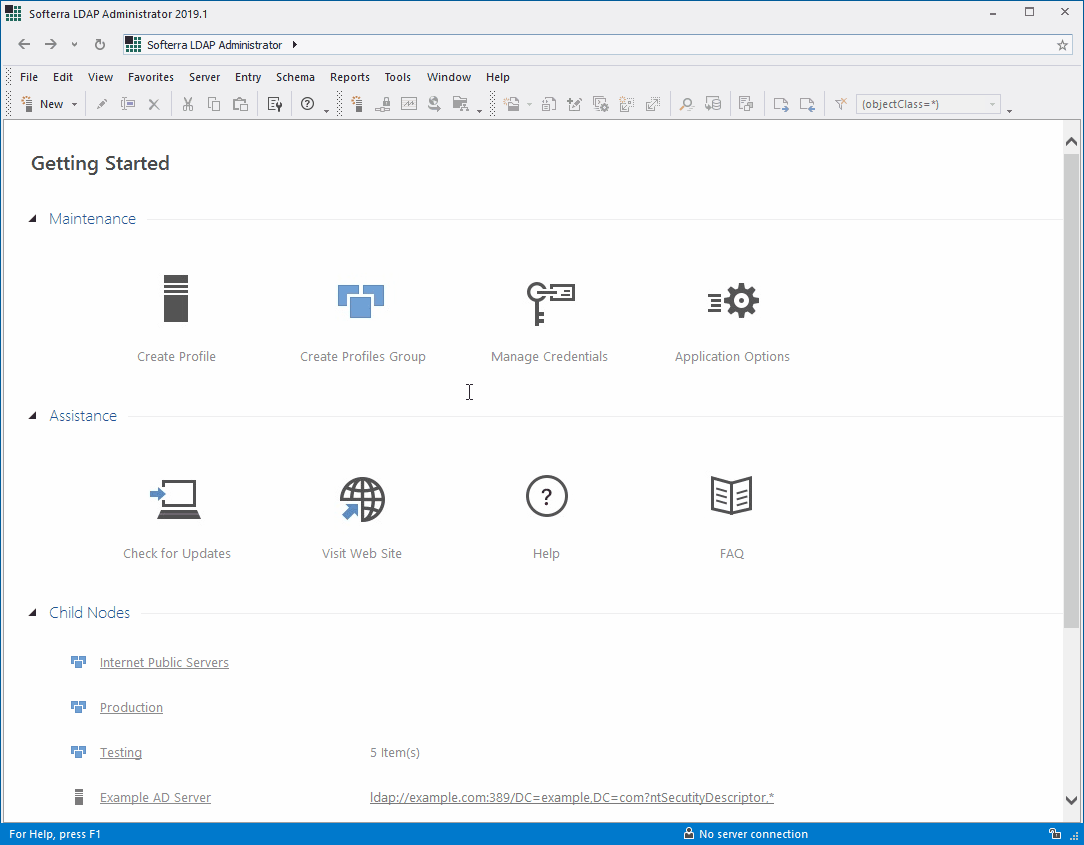Open the objectClass filter combo box

tap(928, 104)
